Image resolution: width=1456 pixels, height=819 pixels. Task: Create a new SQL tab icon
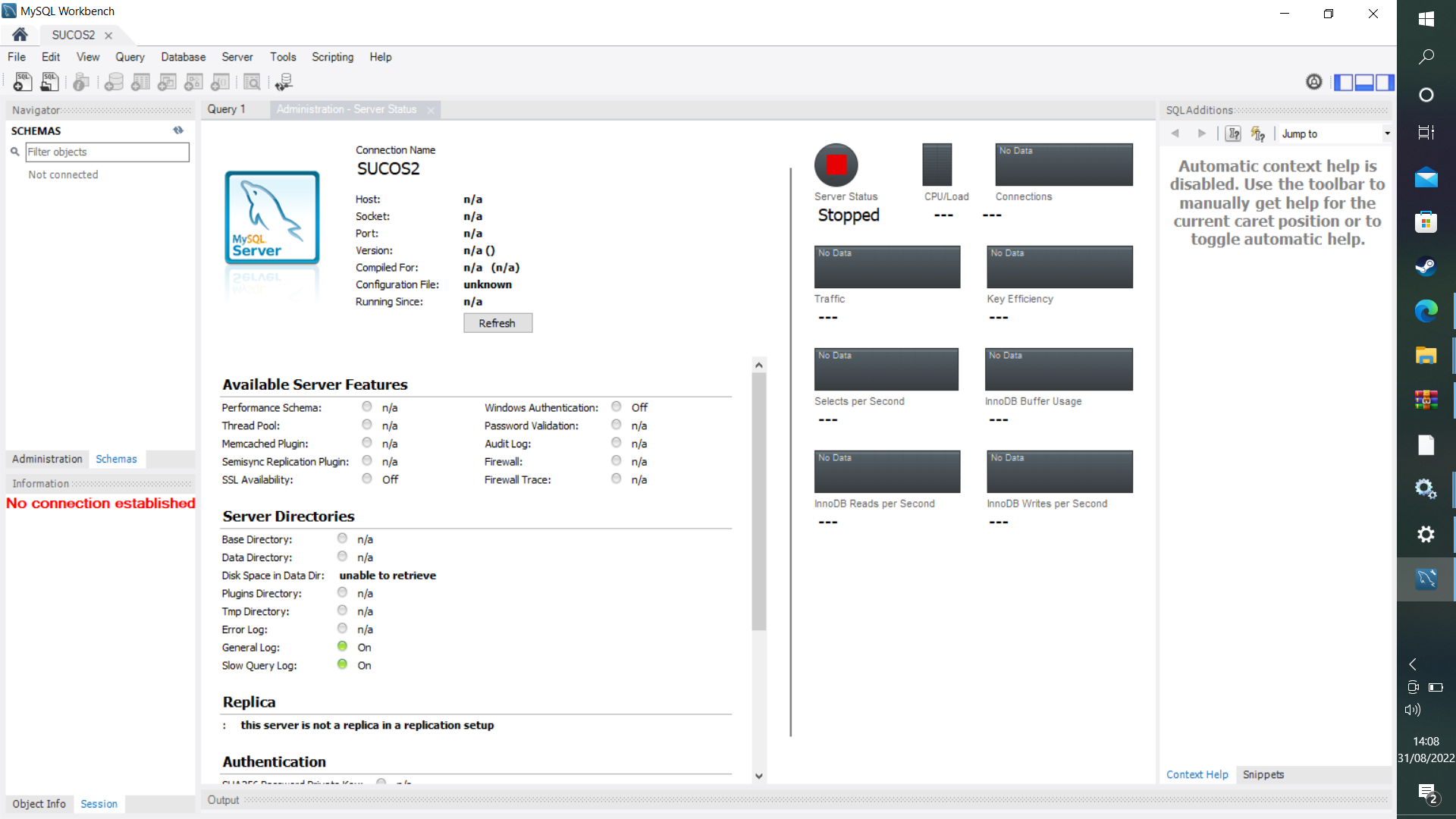(x=23, y=82)
